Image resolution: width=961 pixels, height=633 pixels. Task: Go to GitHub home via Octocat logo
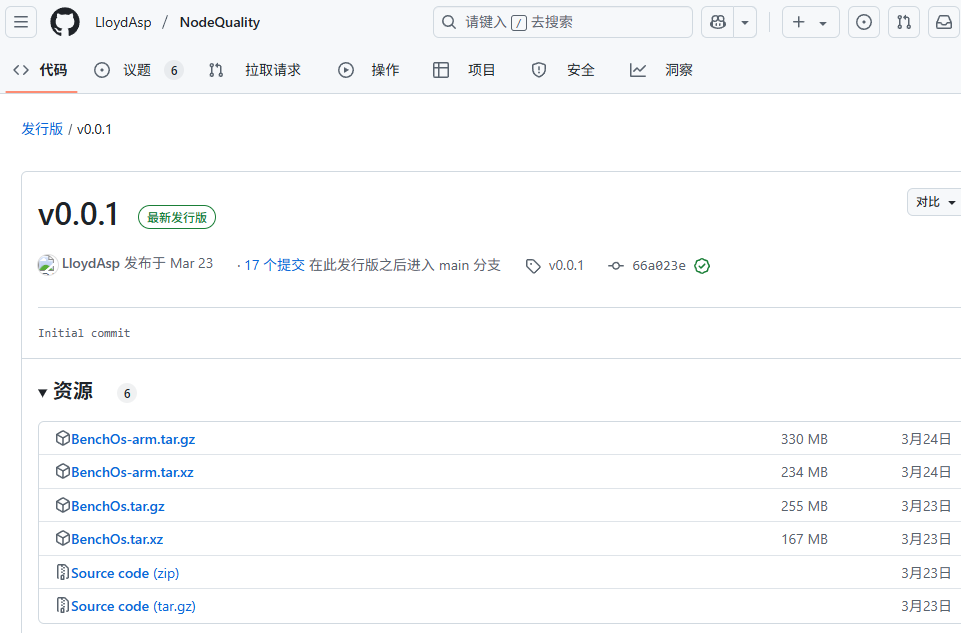click(65, 22)
